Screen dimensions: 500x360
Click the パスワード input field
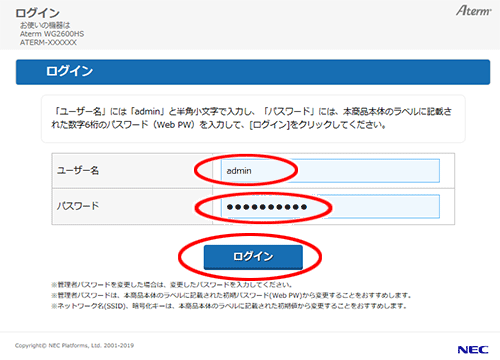[330, 207]
